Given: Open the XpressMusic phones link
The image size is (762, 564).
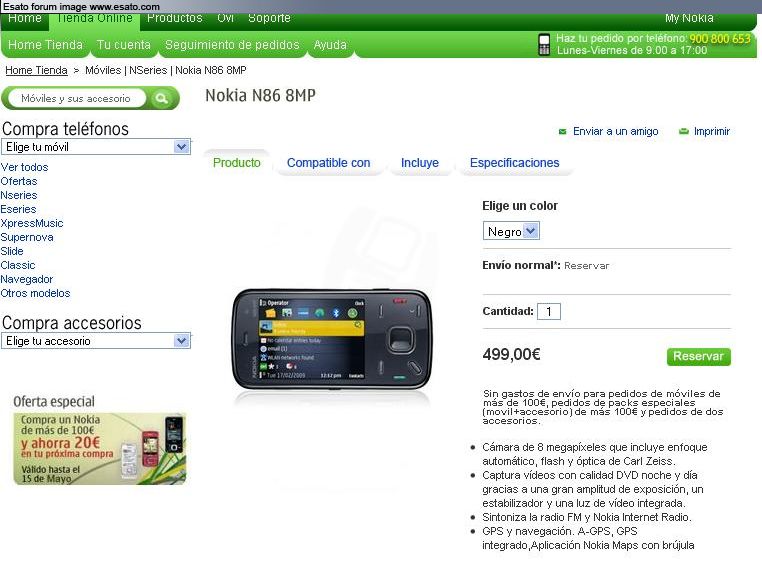Looking at the screenshot, I should click(x=32, y=223).
